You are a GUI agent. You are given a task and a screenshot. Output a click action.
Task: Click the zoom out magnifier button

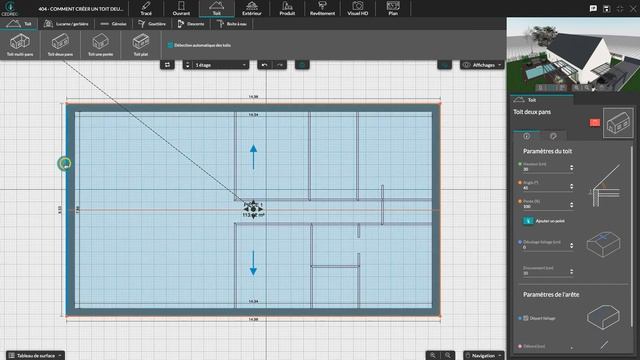(448, 356)
